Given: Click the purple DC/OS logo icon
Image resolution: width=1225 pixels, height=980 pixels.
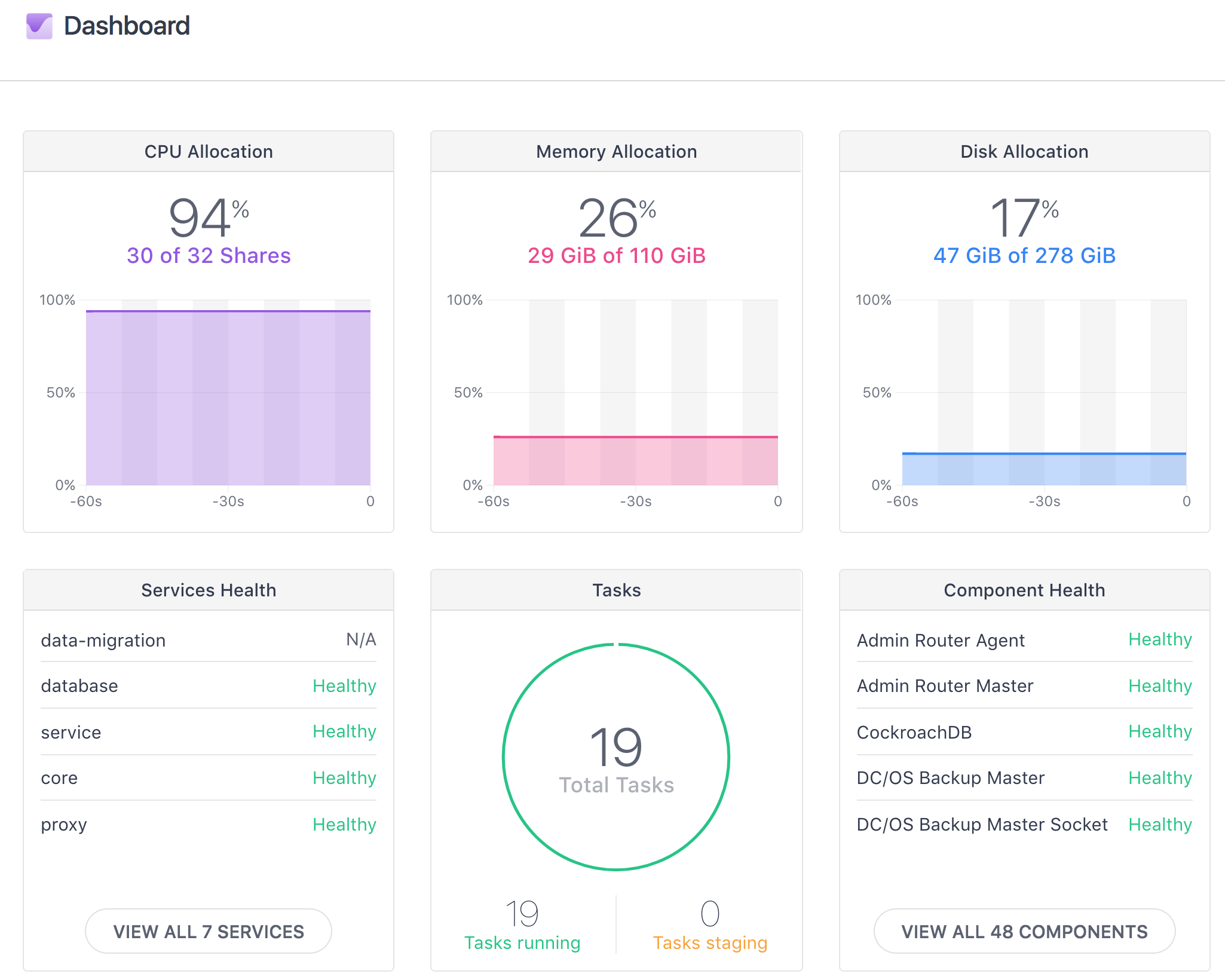Looking at the screenshot, I should tap(39, 26).
